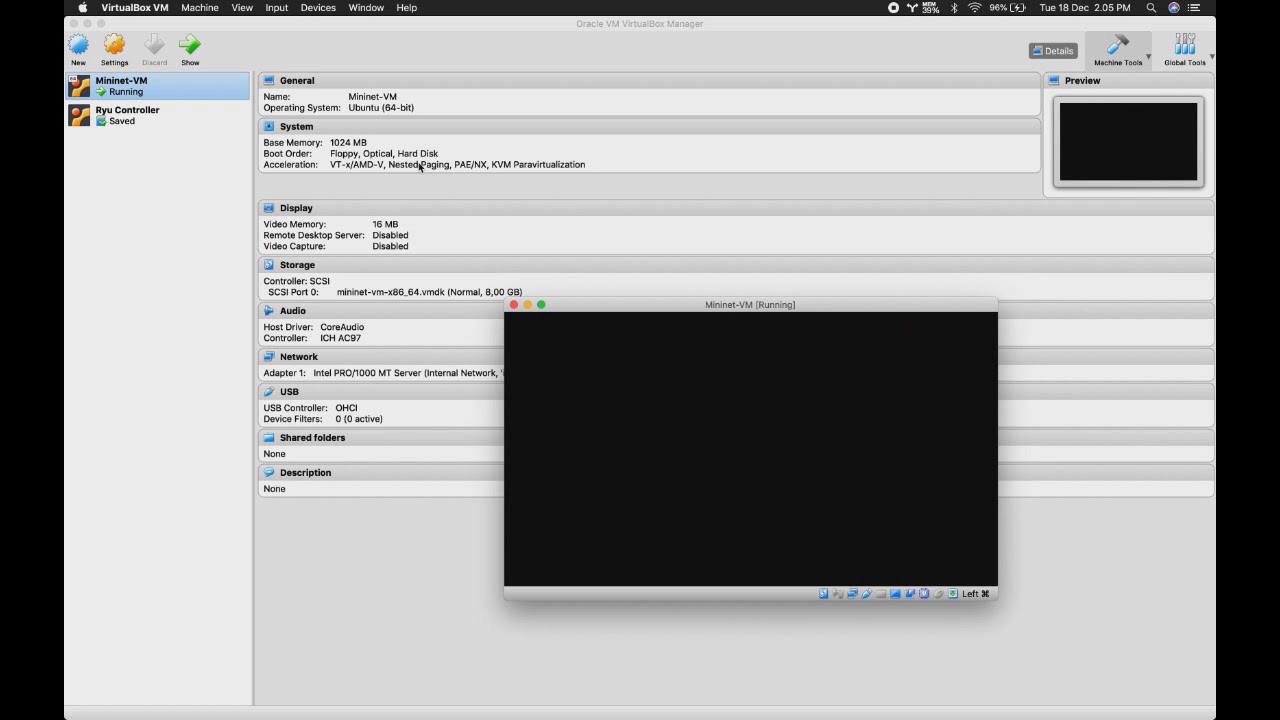The image size is (1280, 720).
Task: Click the Show VM green arrow icon
Action: [190, 44]
